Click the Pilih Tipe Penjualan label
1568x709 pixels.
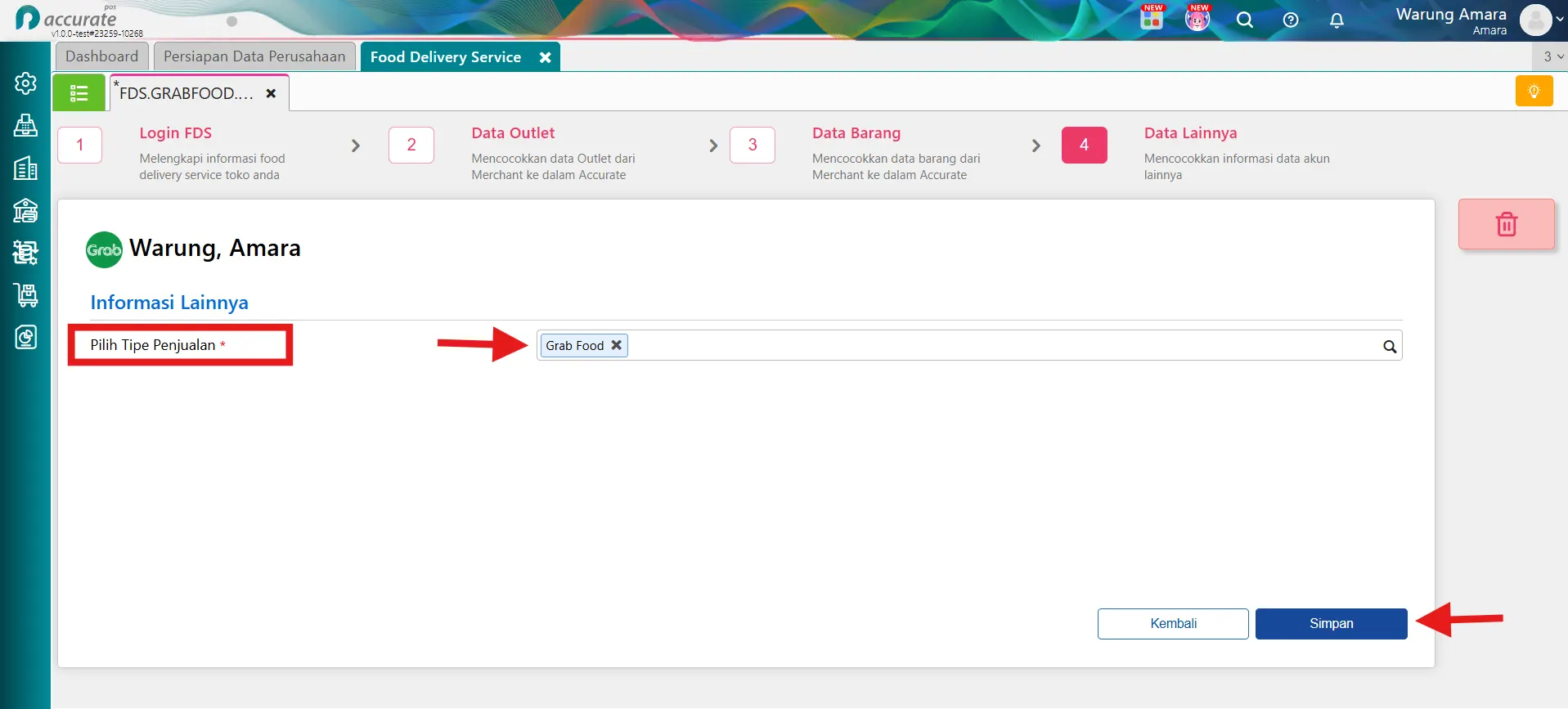point(153,345)
